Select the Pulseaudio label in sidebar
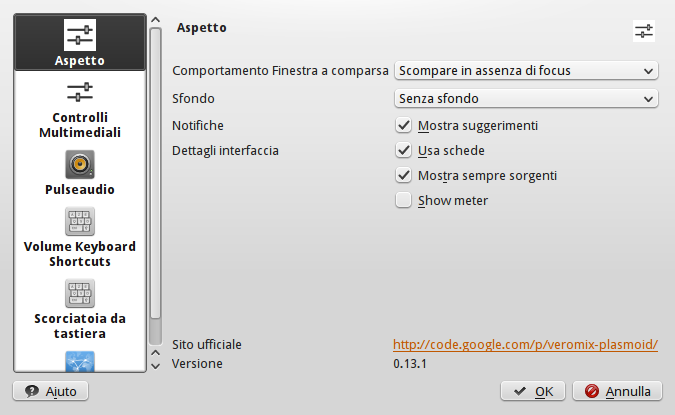This screenshot has height=415, width=675. 80,189
